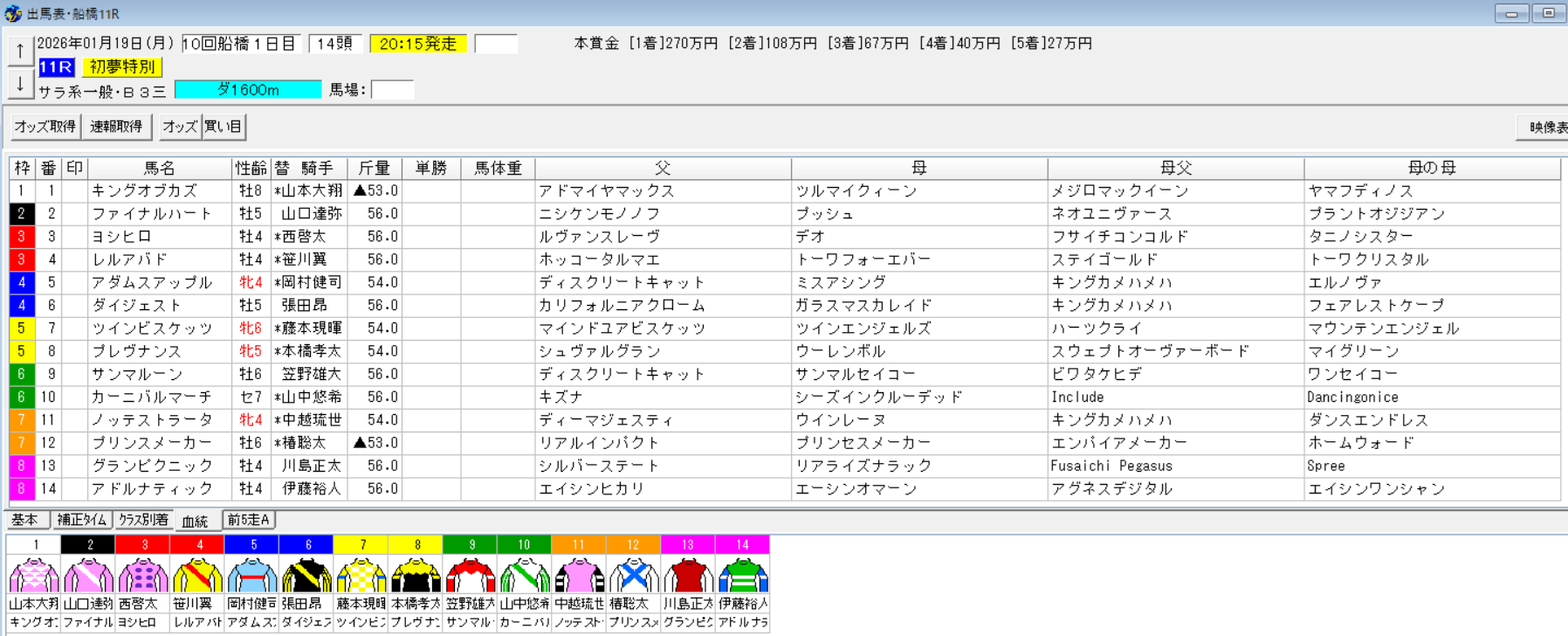Screen dimensions: 1568x636
Task: Click jockey silk icon for horse 1
Action: (34, 577)
